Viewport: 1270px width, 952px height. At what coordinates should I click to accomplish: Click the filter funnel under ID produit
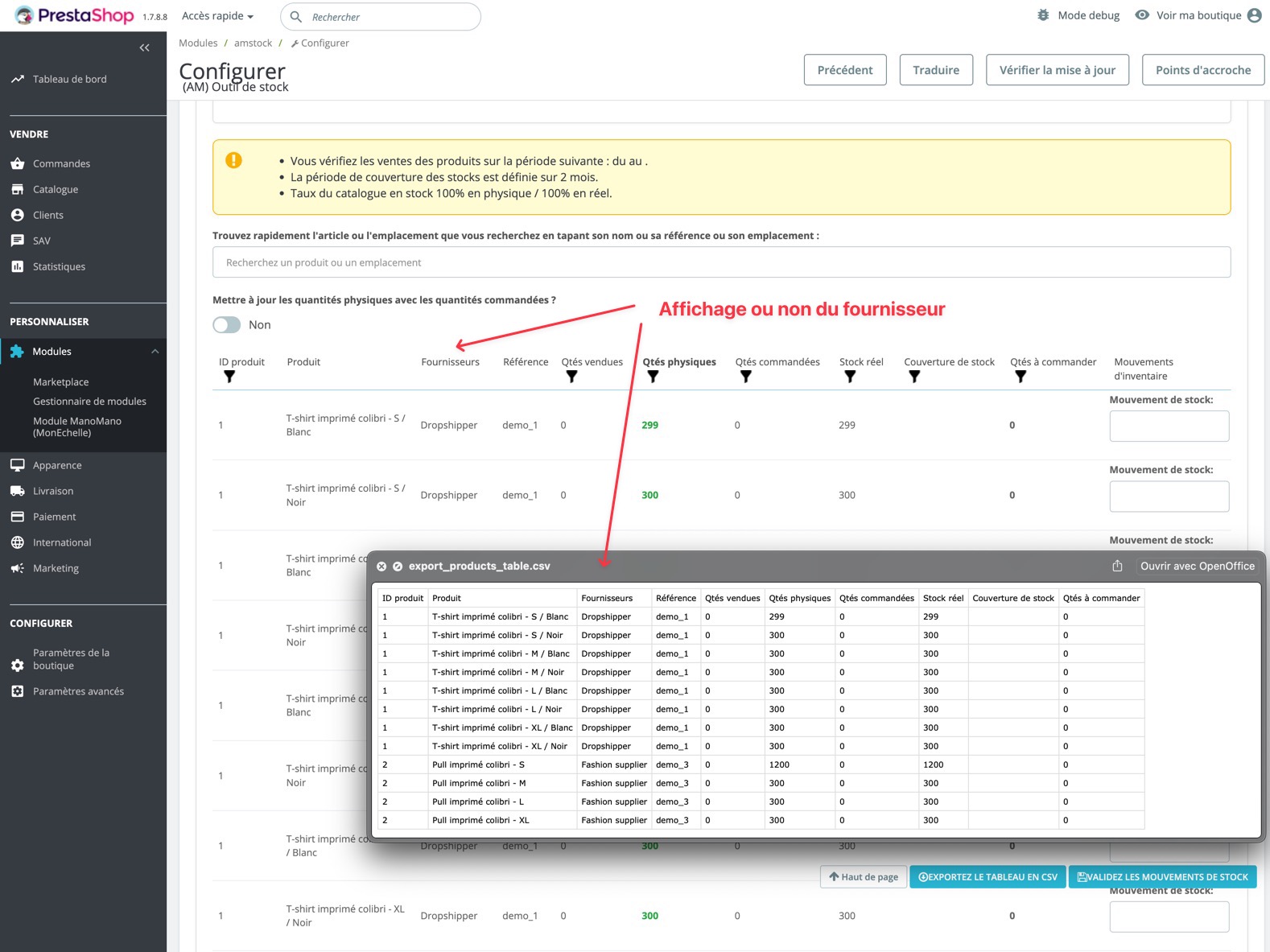(229, 377)
